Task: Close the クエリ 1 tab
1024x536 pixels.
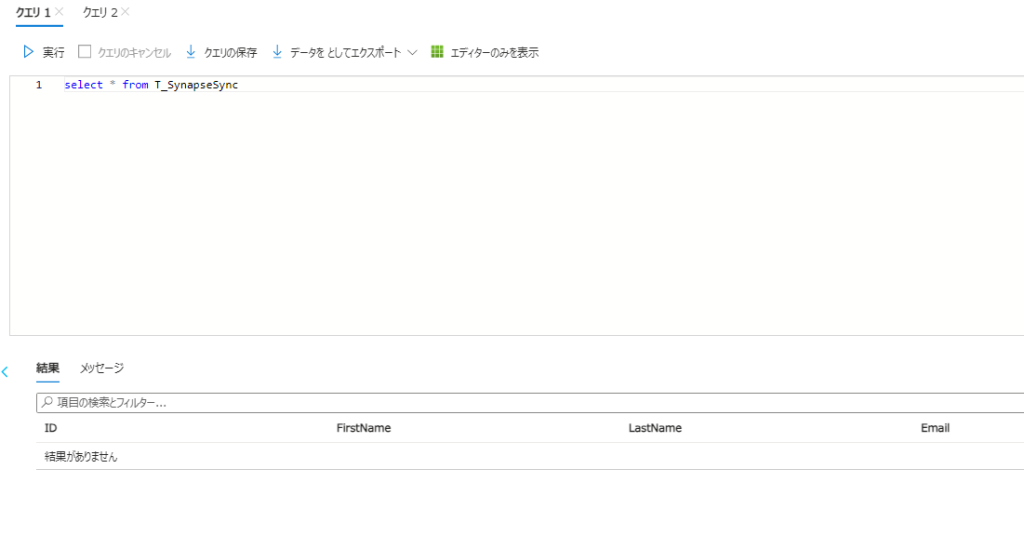Action: (60, 12)
